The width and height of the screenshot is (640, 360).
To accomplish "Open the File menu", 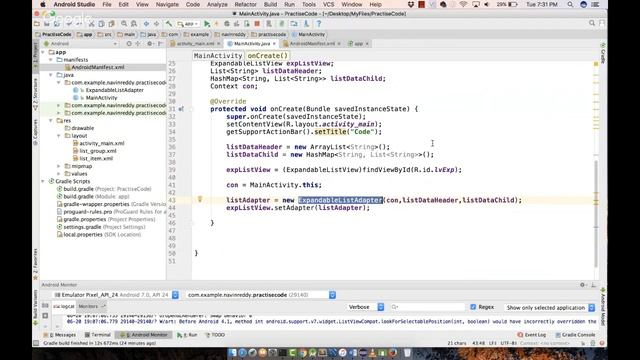I will point(107,4).
